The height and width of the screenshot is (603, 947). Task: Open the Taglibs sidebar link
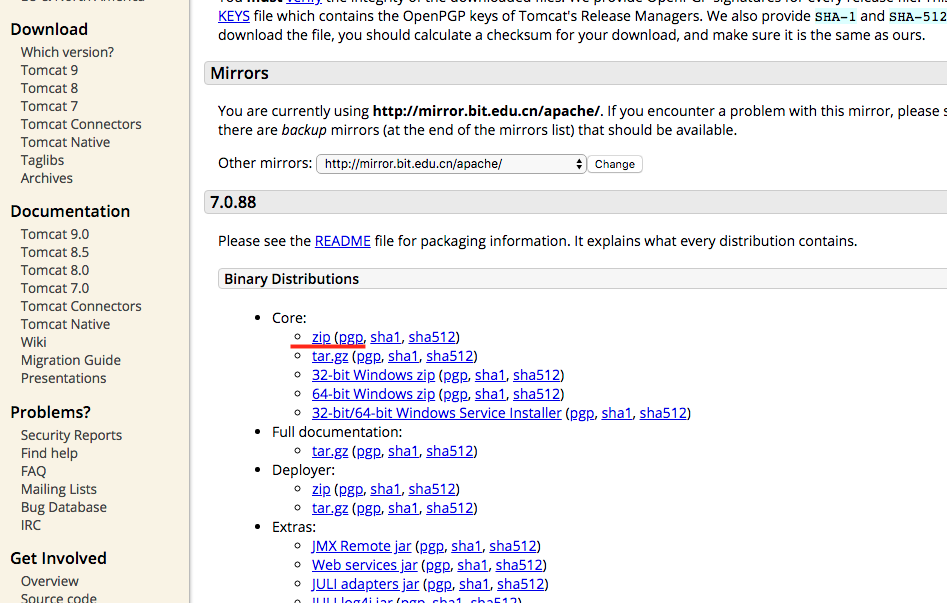pos(42,160)
